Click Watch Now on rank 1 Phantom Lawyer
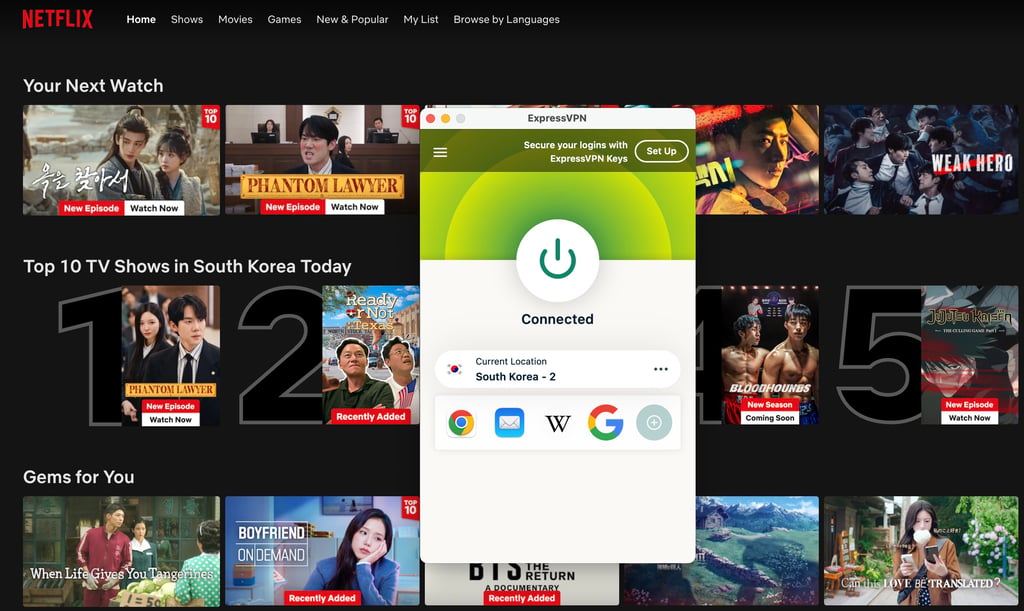This screenshot has height=611, width=1024. click(x=170, y=420)
